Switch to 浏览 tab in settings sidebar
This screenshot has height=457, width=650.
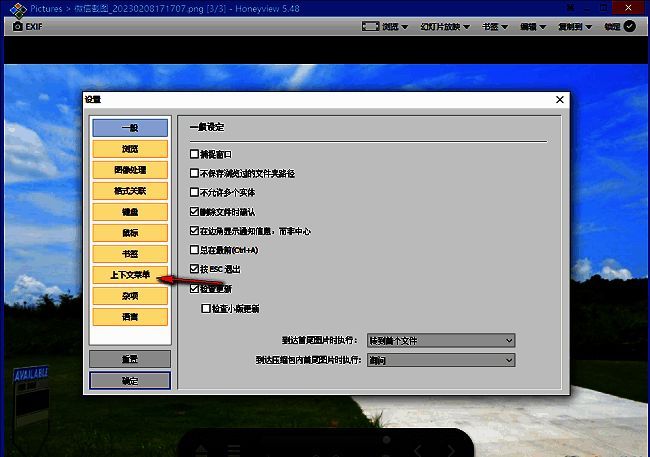tap(130, 149)
